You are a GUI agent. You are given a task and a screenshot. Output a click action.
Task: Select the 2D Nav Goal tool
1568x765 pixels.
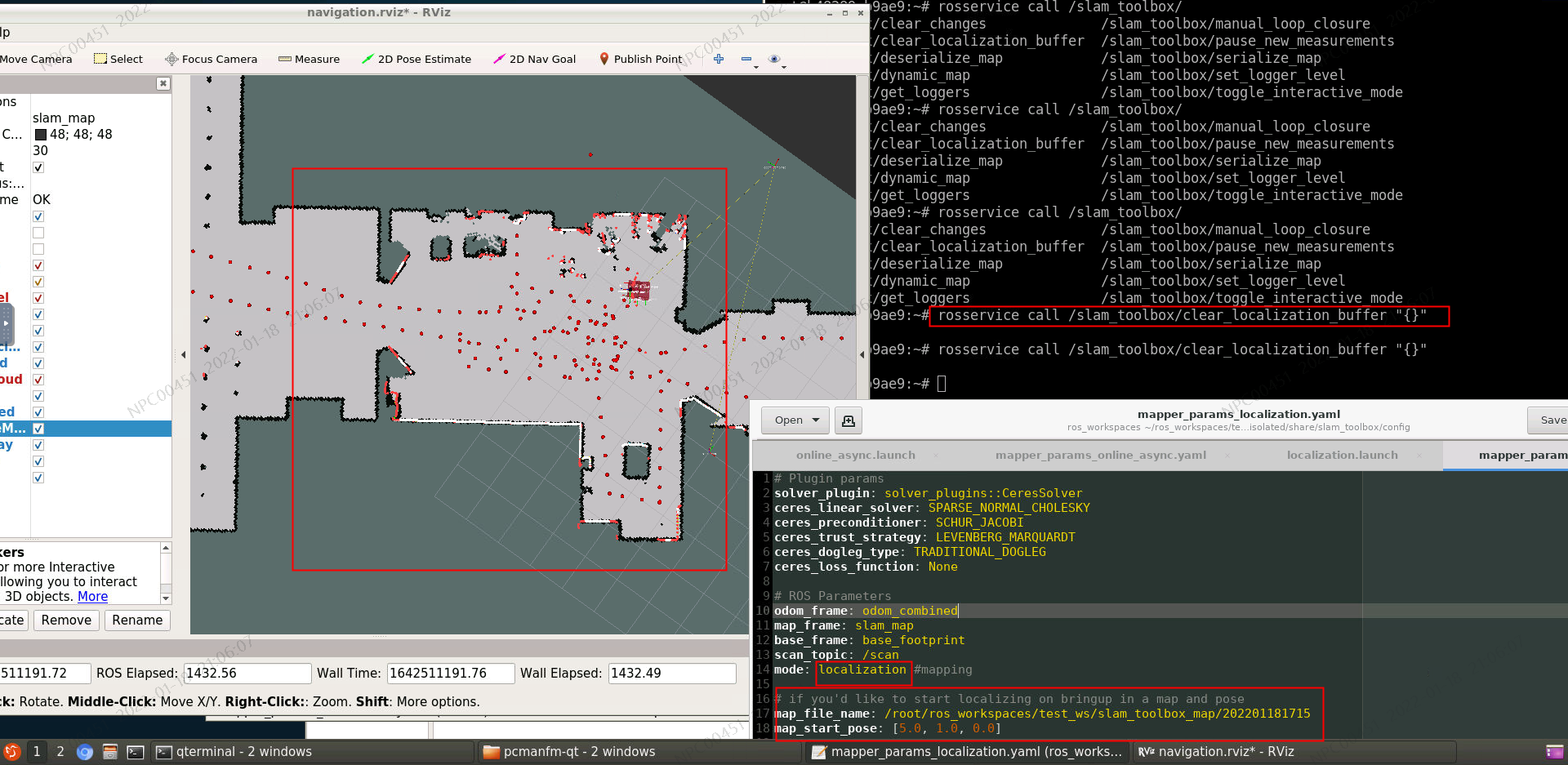(535, 59)
